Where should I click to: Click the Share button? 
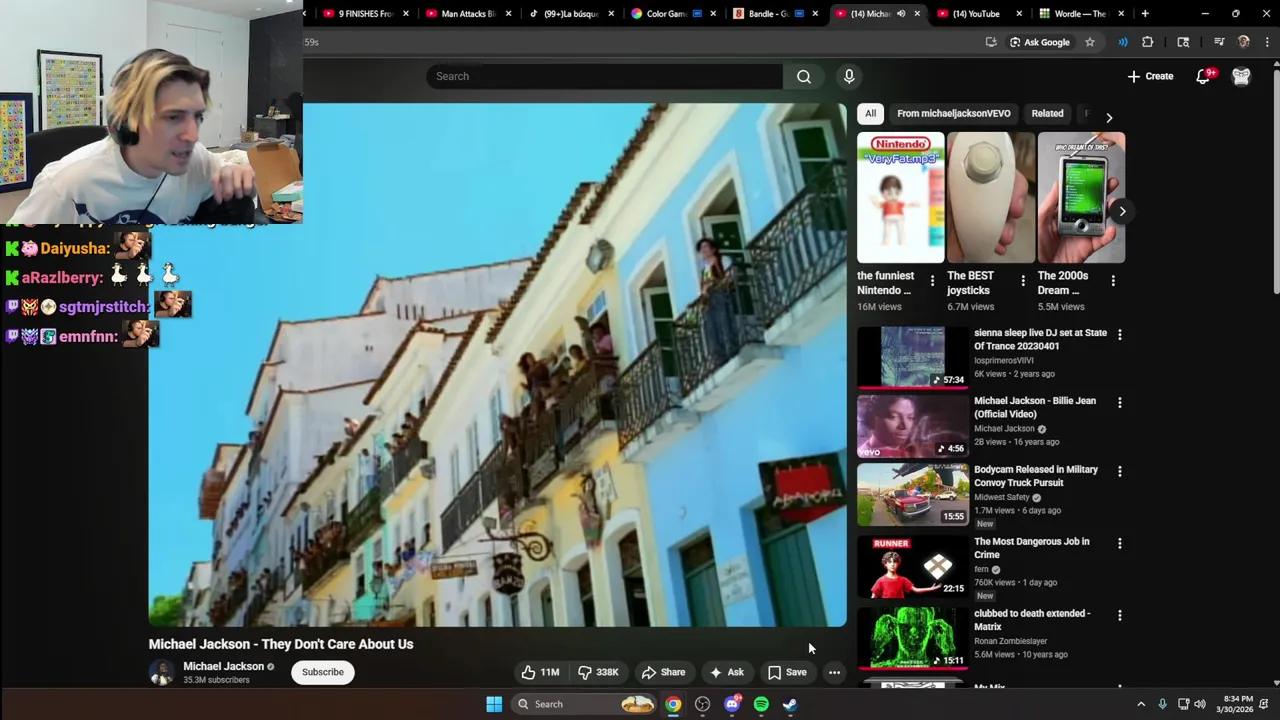[x=664, y=672]
